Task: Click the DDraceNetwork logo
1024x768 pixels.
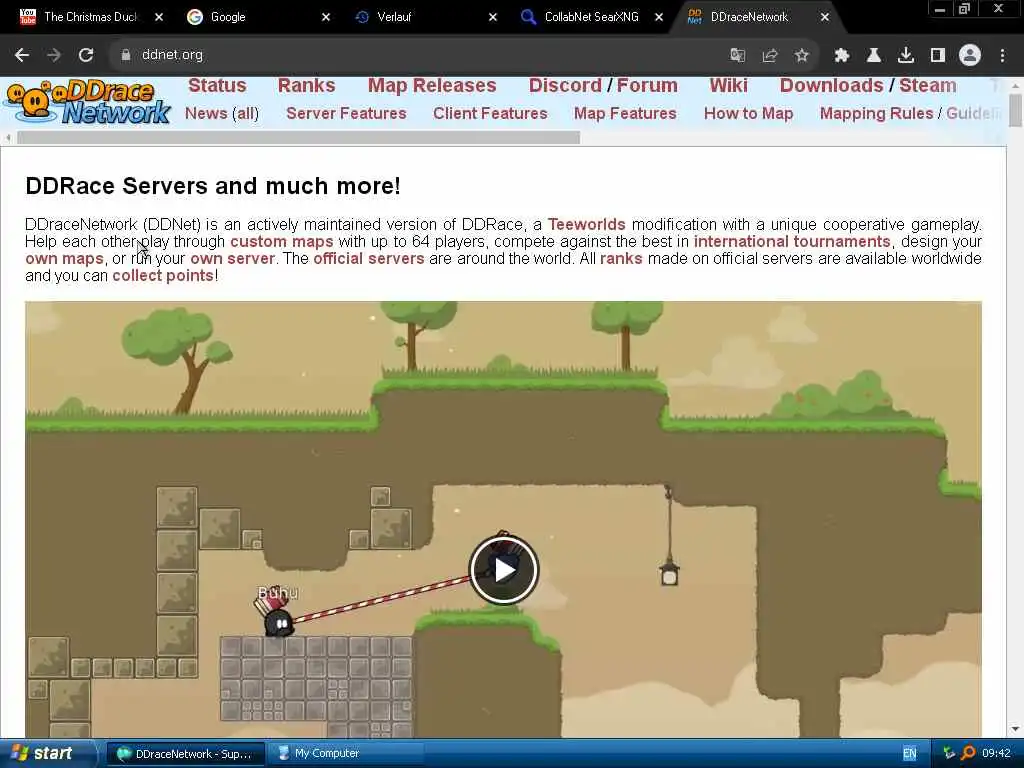Action: click(x=88, y=102)
